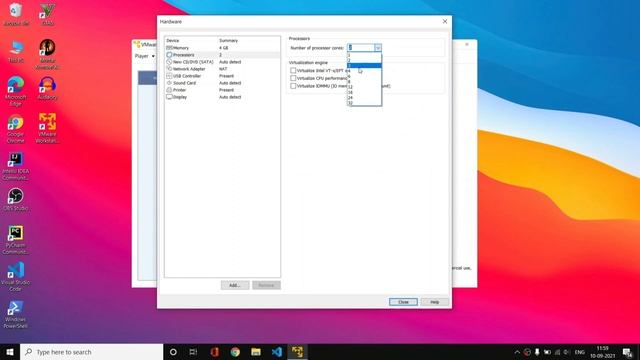Click Cortana circle in taskbar
The height and width of the screenshot is (360, 640).
(x=173, y=352)
